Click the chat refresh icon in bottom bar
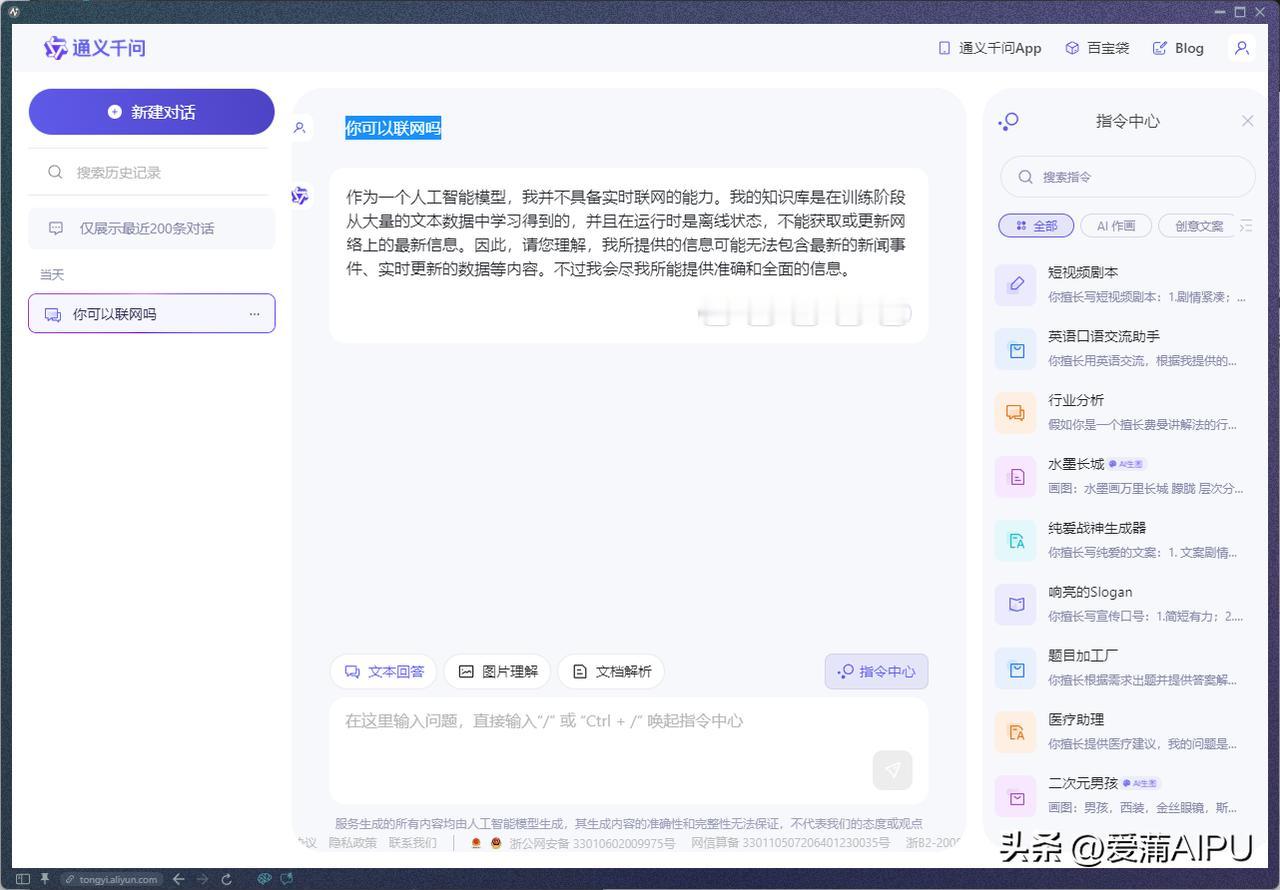 [287, 879]
